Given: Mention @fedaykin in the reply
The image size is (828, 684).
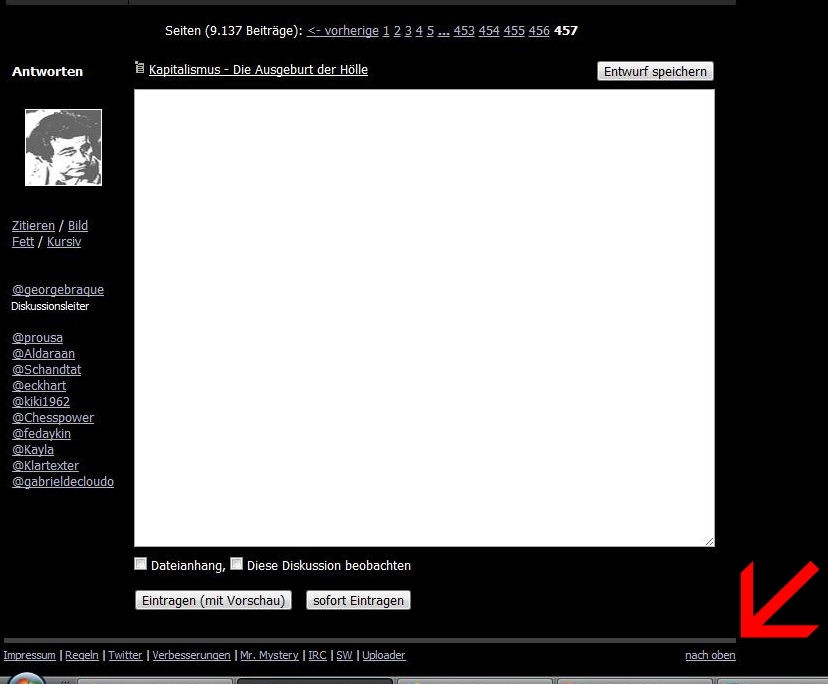Looking at the screenshot, I should pyautogui.click(x=41, y=434).
